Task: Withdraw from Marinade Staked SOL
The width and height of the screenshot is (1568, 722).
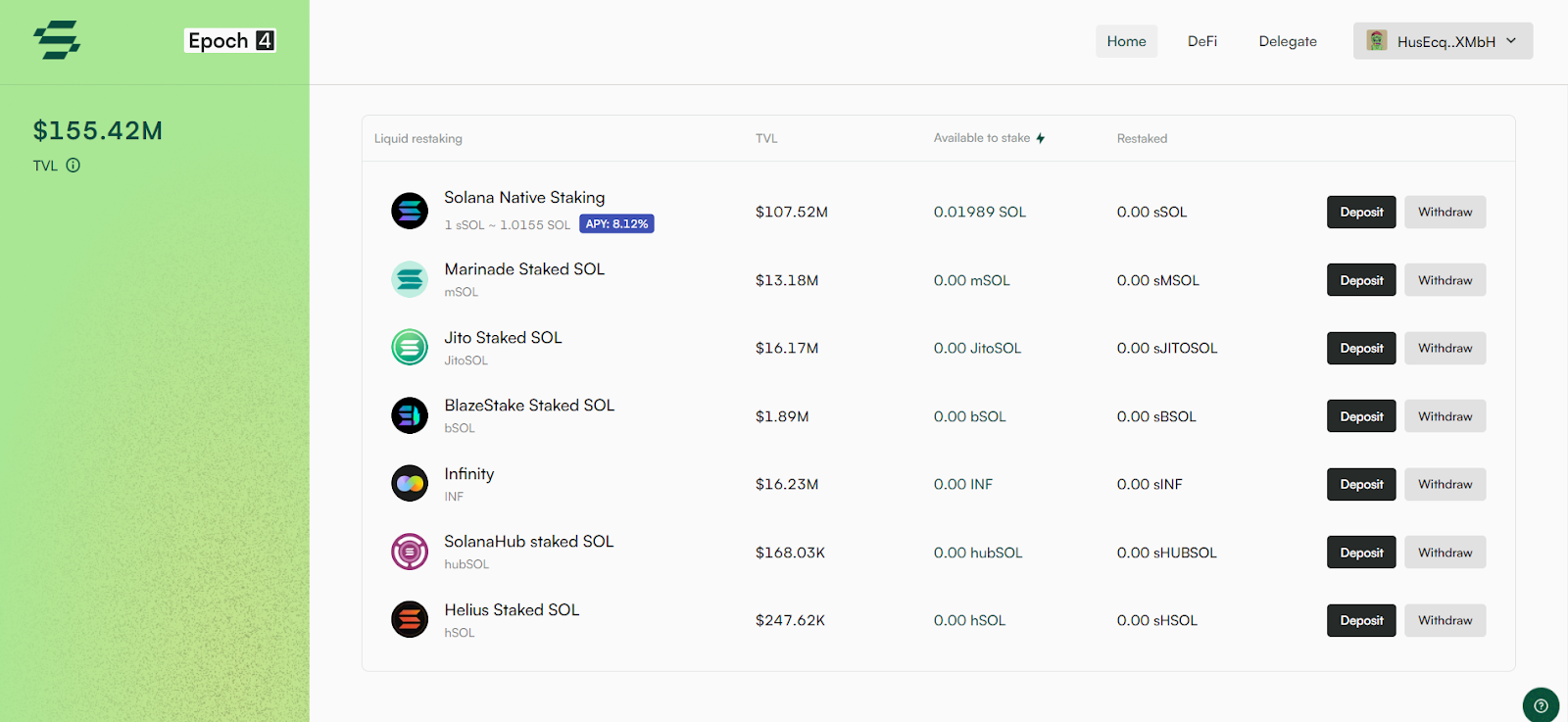Action: click(1445, 280)
